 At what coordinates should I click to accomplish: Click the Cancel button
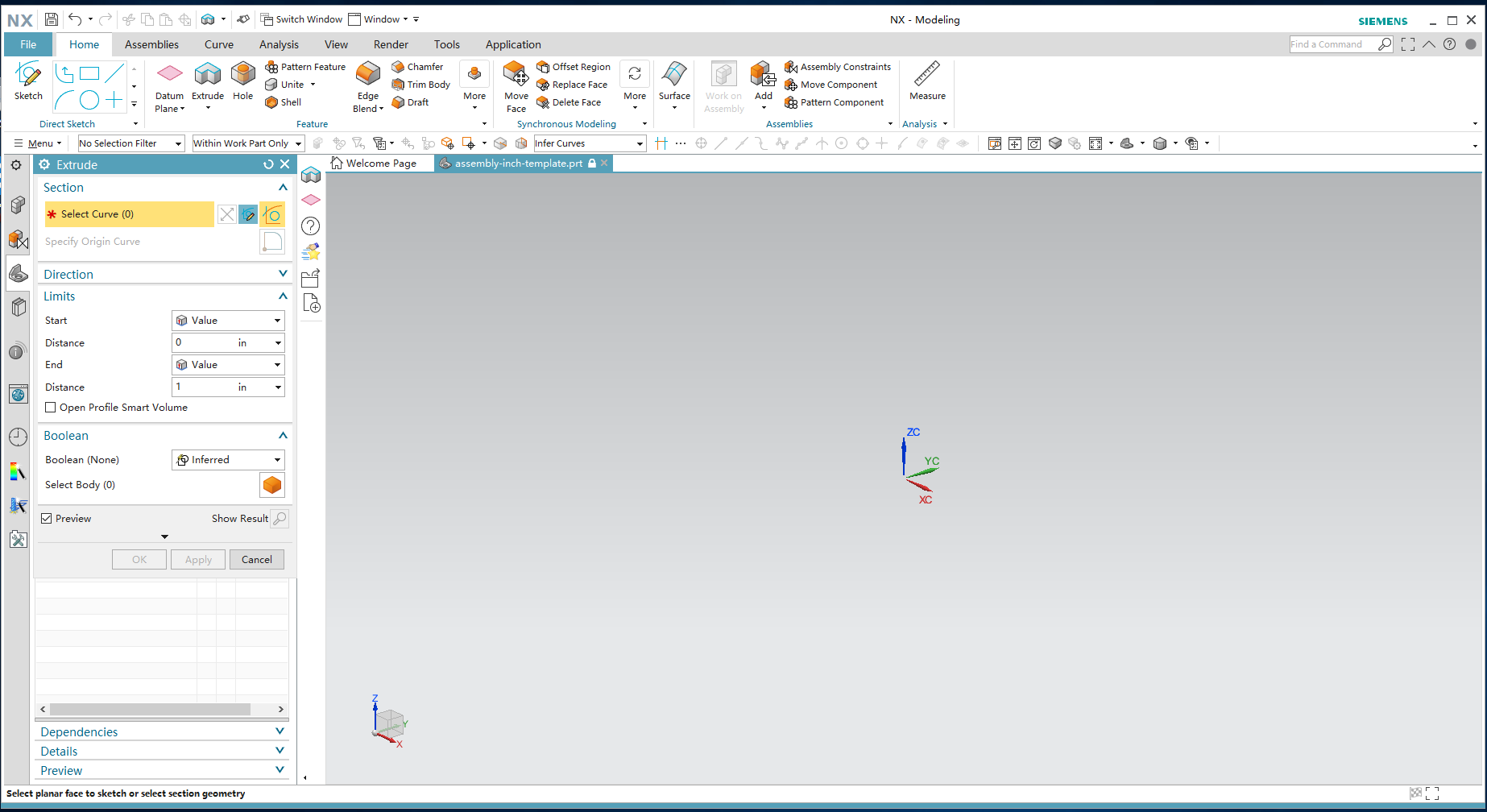pos(257,560)
